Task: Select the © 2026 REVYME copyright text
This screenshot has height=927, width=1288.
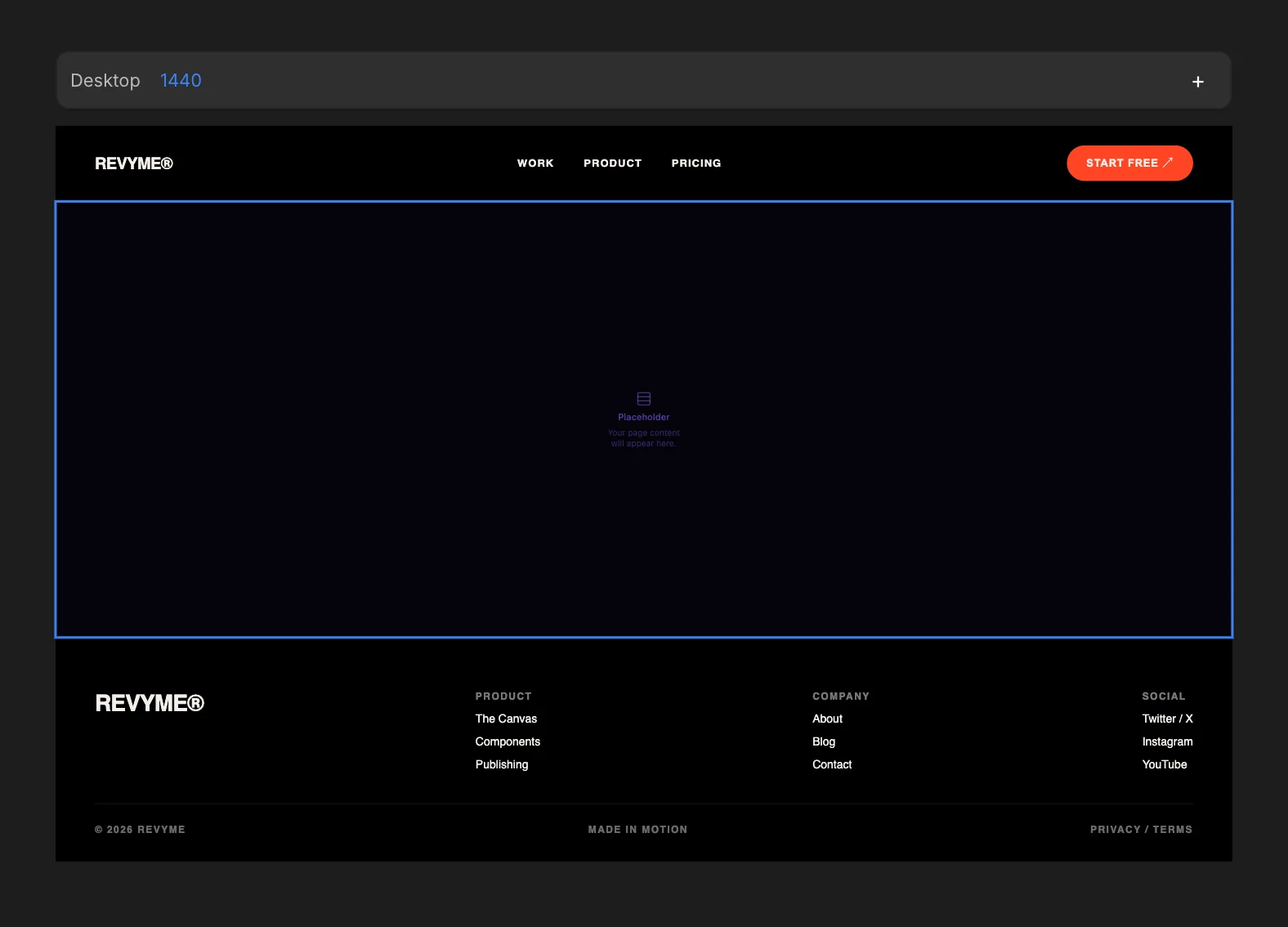Action: pyautogui.click(x=140, y=830)
